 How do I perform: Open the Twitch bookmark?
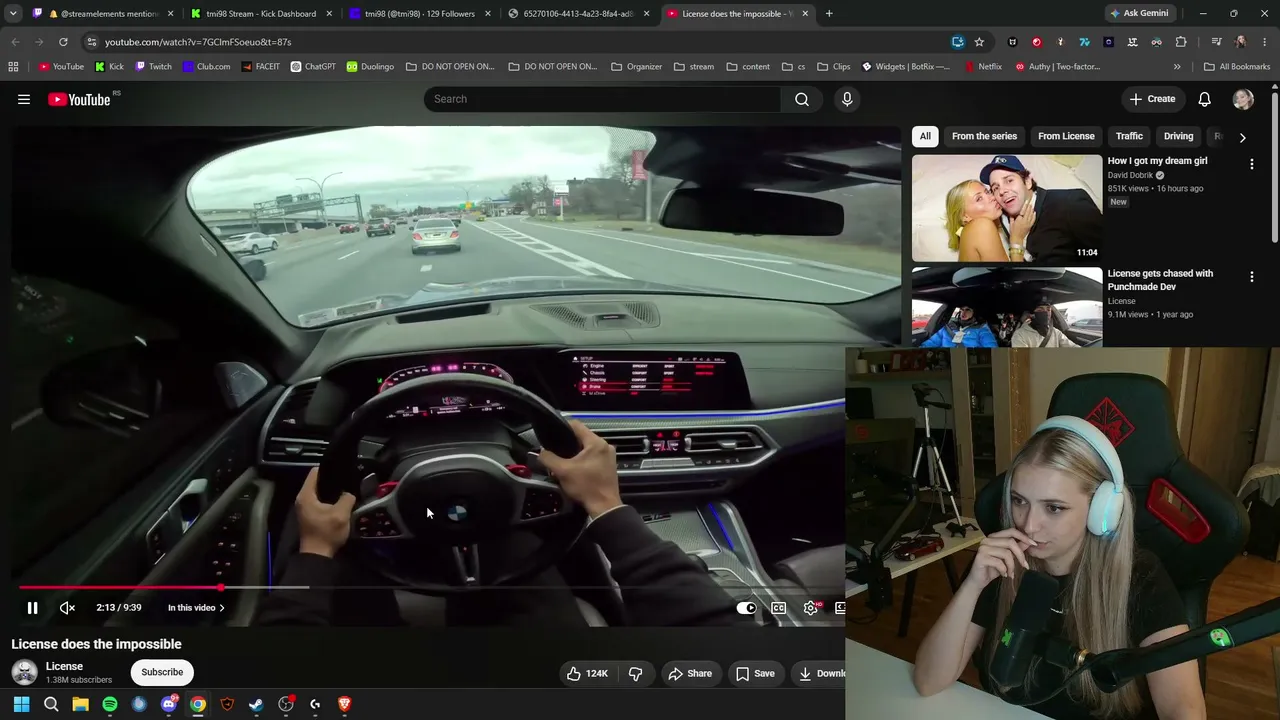click(x=153, y=67)
